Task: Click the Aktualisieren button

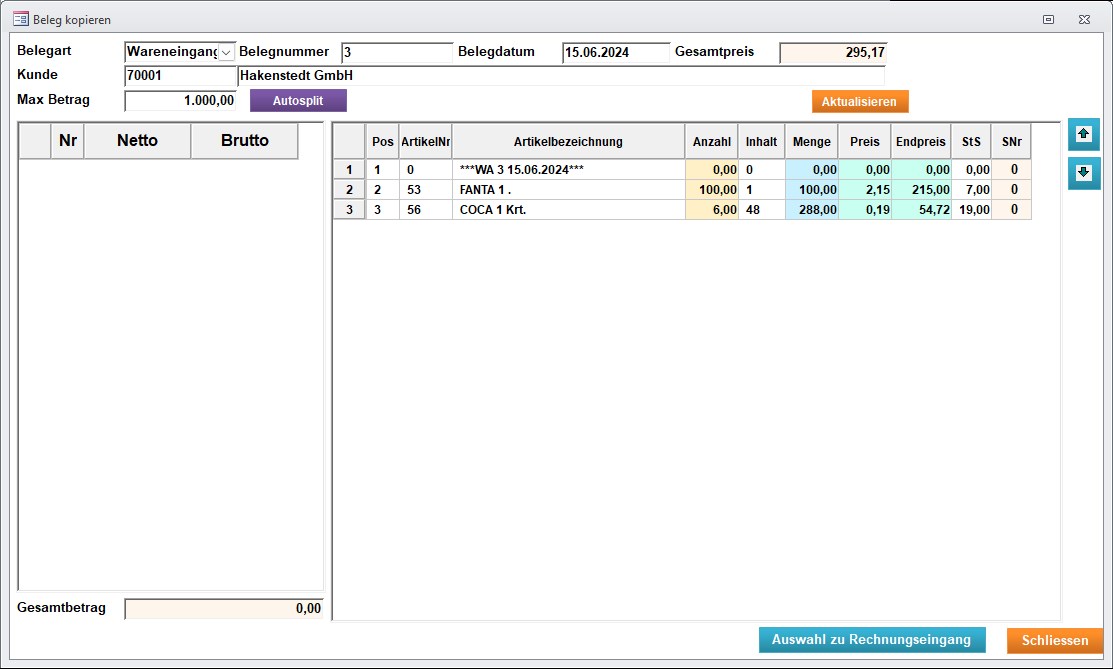Action: [859, 102]
